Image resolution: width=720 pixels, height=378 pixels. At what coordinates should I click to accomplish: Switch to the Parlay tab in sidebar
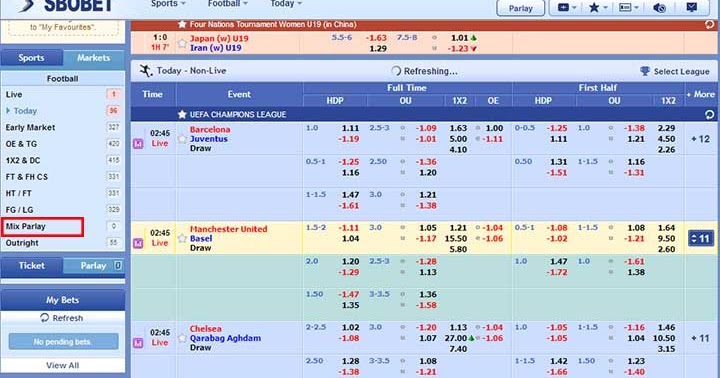(94, 265)
